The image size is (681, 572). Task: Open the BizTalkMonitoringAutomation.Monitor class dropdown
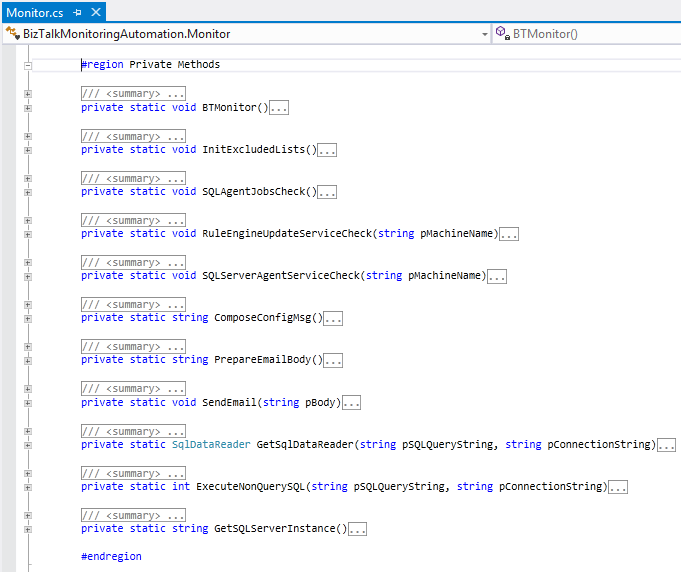click(485, 34)
